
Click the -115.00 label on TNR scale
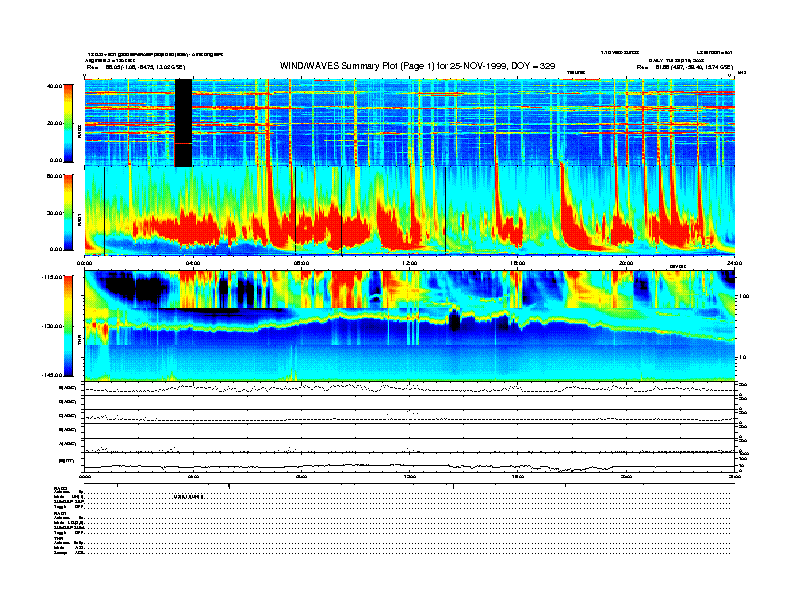click(53, 277)
